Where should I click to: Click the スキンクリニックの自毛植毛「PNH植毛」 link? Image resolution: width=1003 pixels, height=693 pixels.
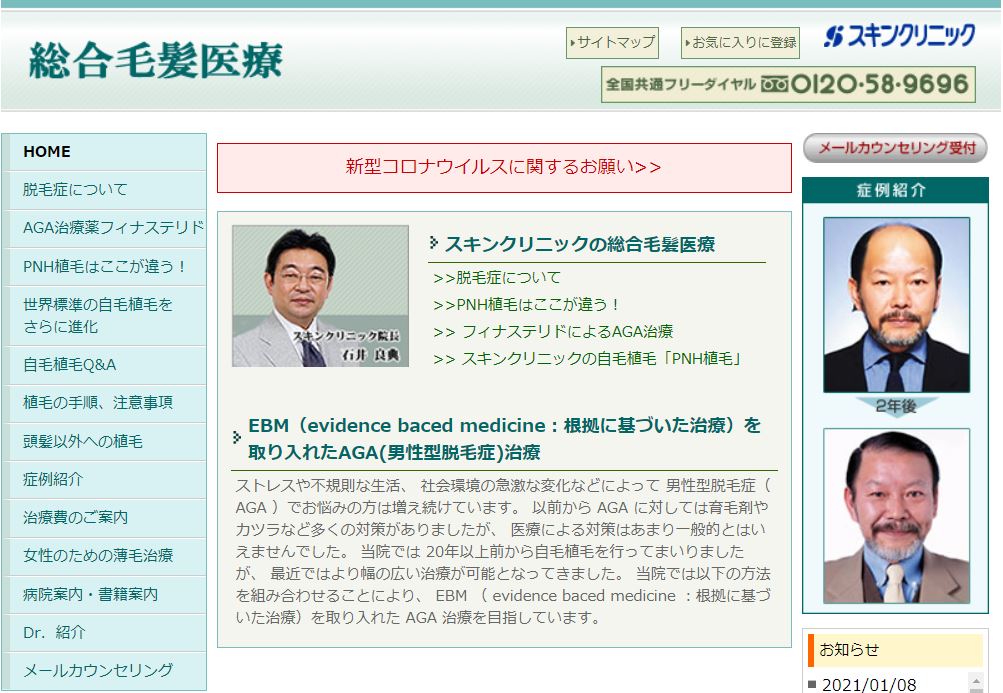tap(588, 359)
